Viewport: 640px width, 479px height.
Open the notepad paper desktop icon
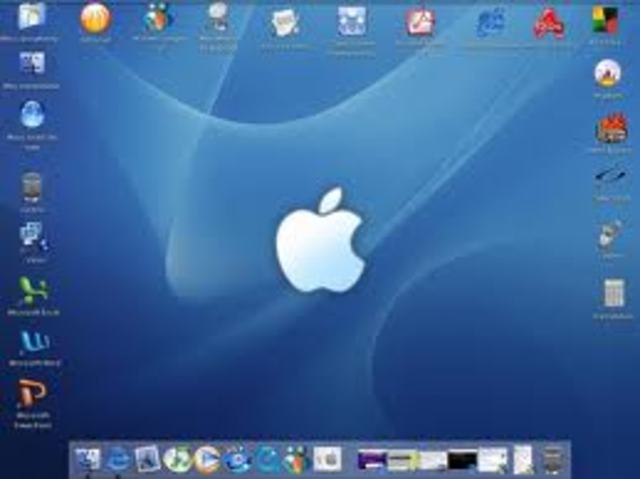coord(286,23)
